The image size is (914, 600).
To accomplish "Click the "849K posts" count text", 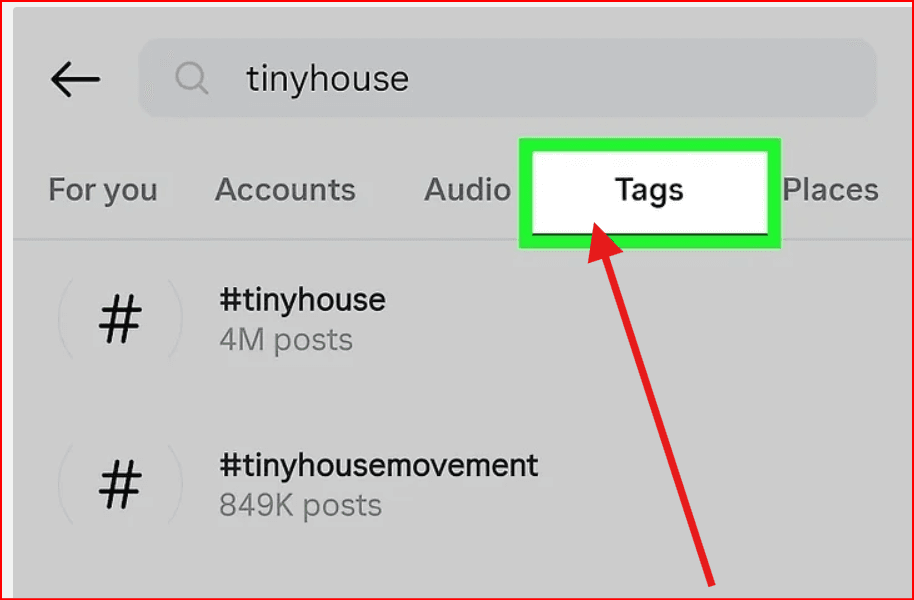I will click(300, 506).
